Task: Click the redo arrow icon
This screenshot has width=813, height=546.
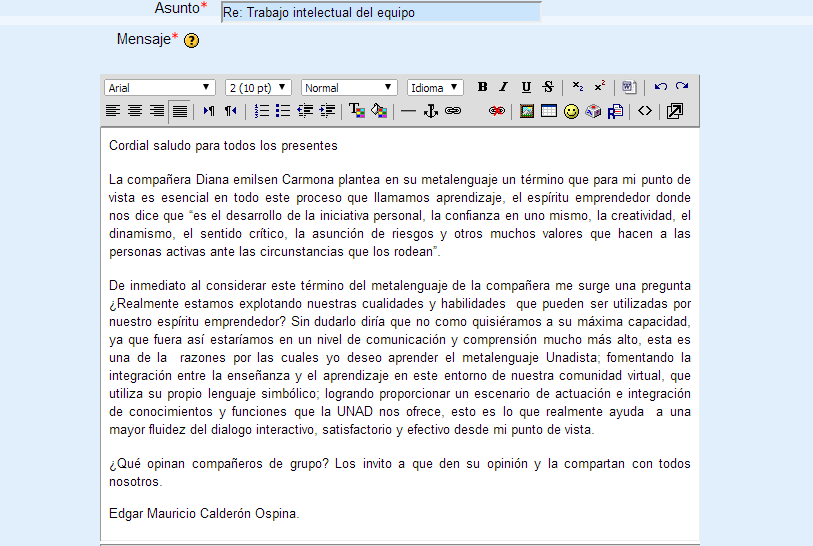Action: (x=682, y=88)
